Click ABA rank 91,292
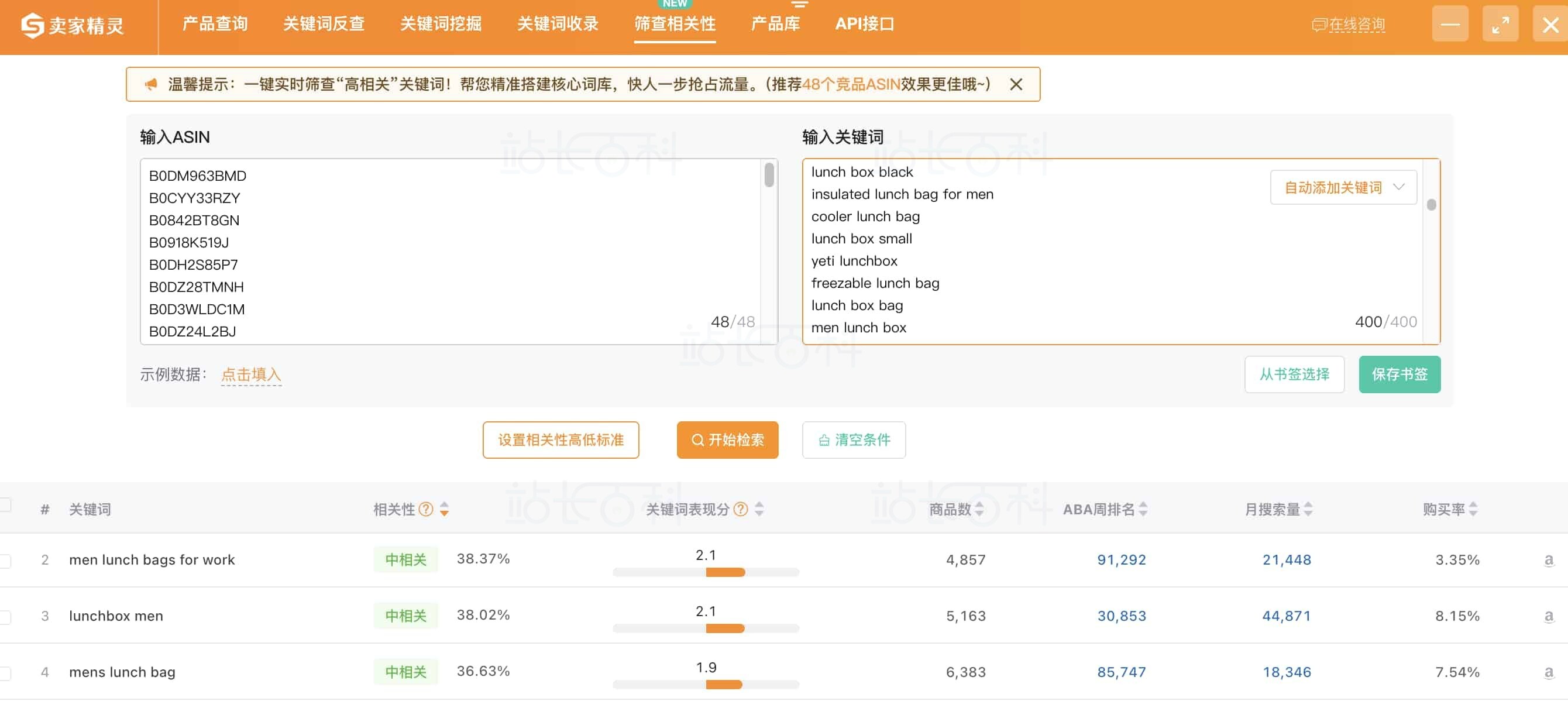The height and width of the screenshot is (701, 1568). (x=1121, y=560)
